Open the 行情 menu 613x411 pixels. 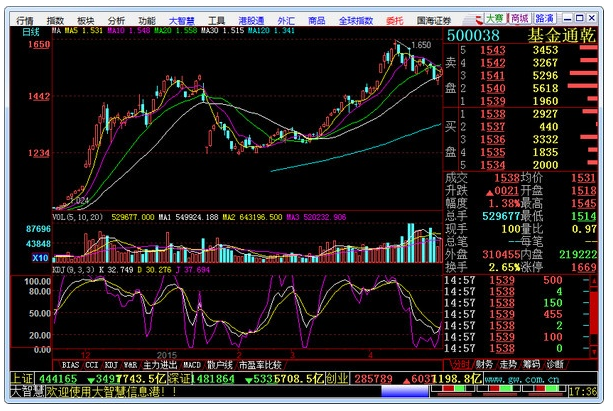tap(25, 20)
